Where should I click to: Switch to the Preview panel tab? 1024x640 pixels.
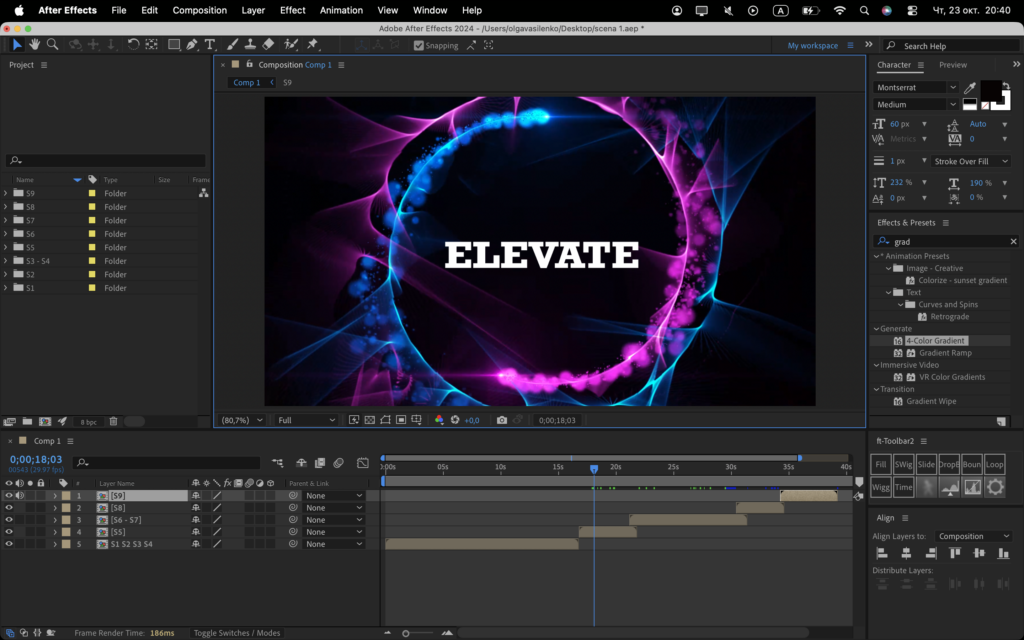pos(953,65)
